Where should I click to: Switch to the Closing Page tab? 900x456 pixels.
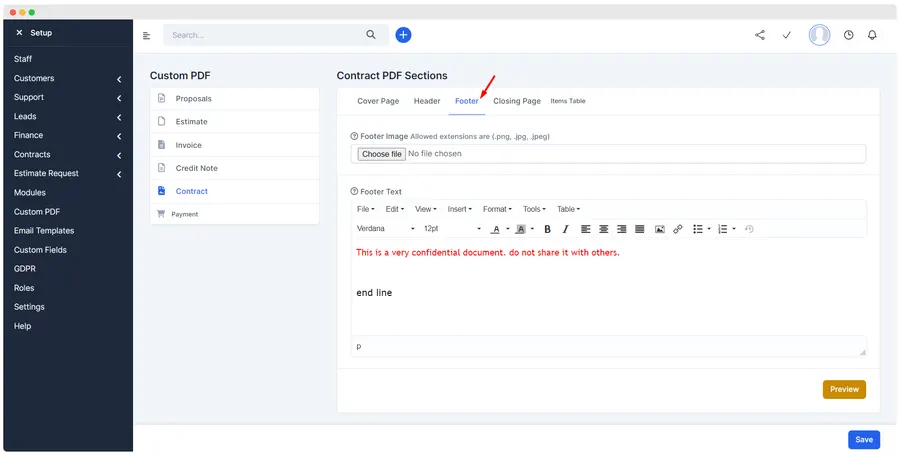(x=517, y=101)
